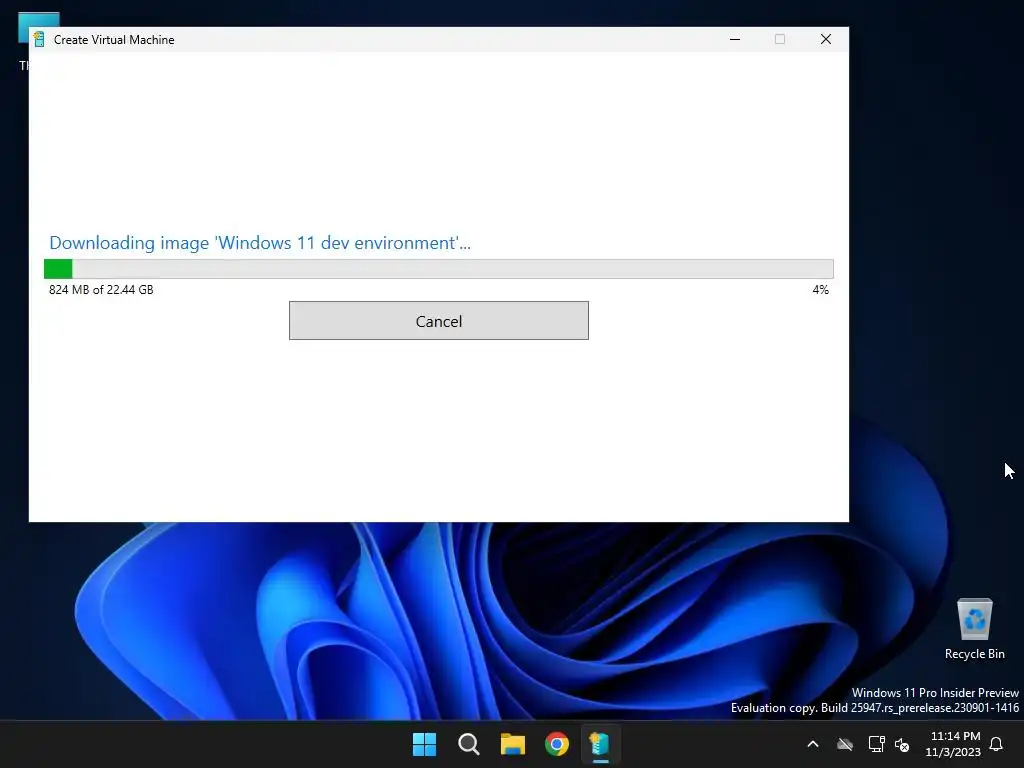Open the notification bell
The image size is (1024, 768).
(996, 744)
